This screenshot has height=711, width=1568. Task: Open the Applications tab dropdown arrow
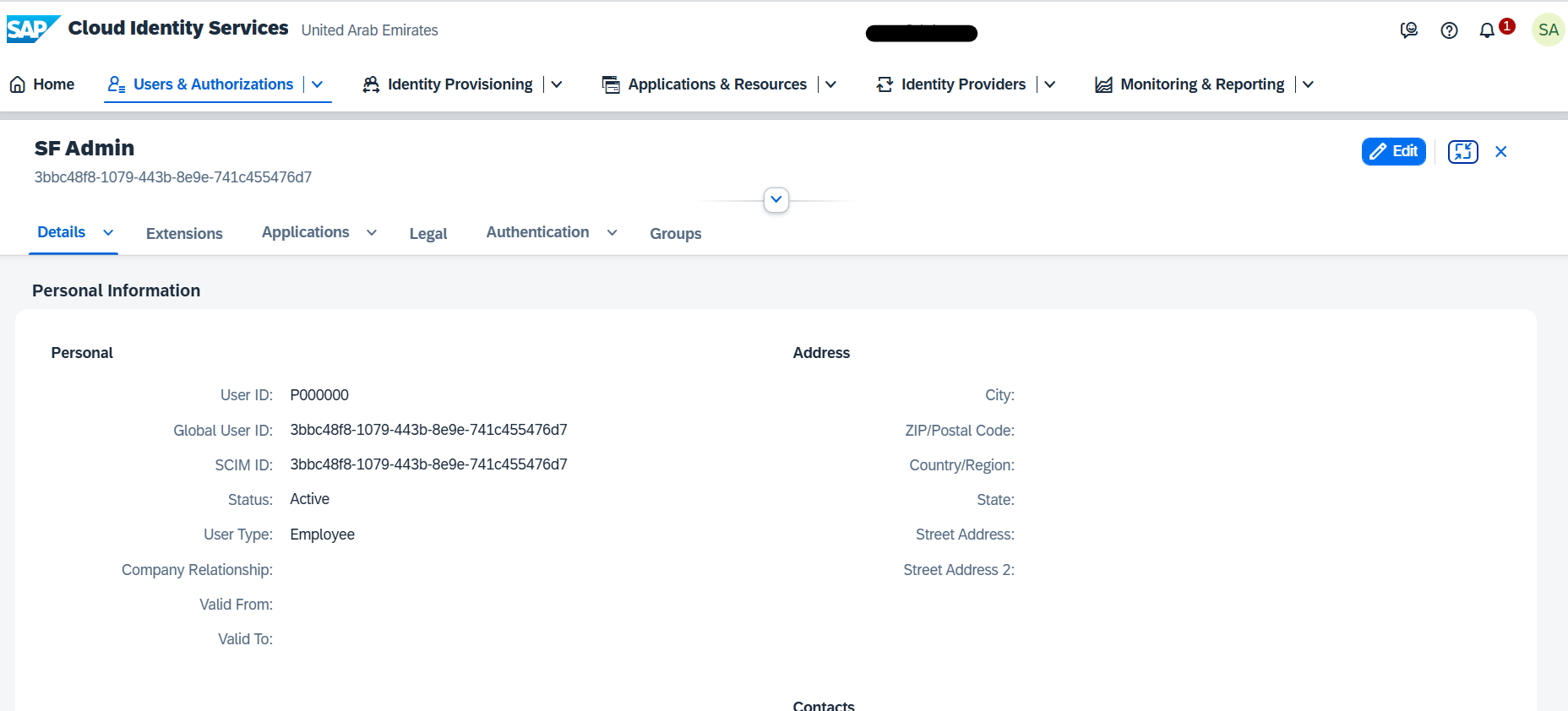[x=372, y=233]
